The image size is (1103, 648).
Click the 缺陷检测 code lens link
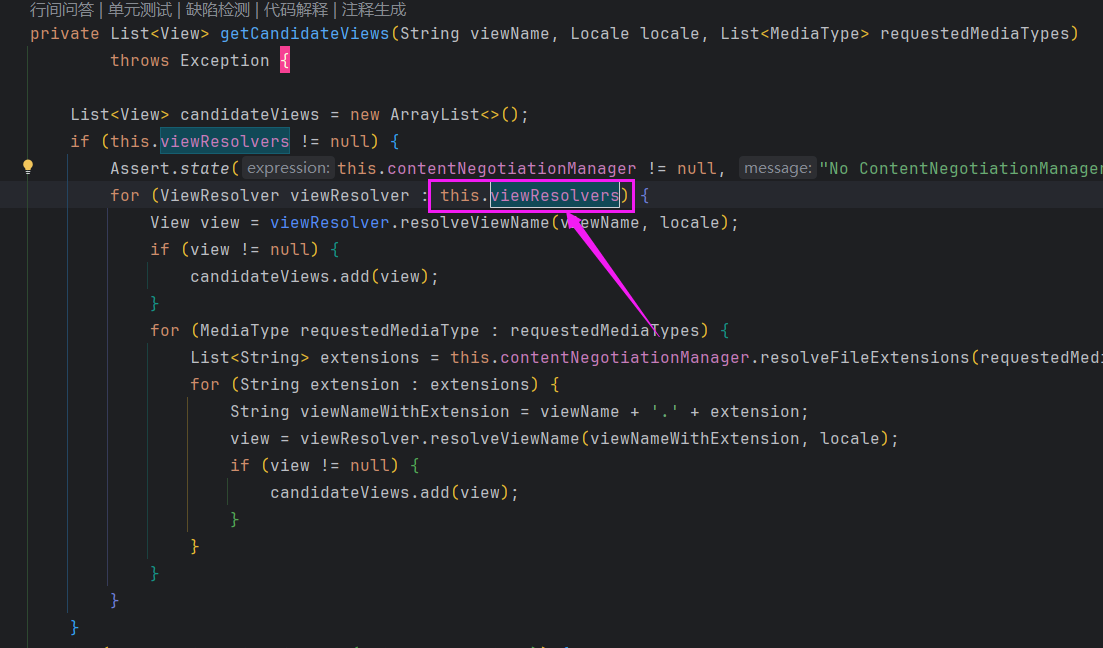point(217,10)
